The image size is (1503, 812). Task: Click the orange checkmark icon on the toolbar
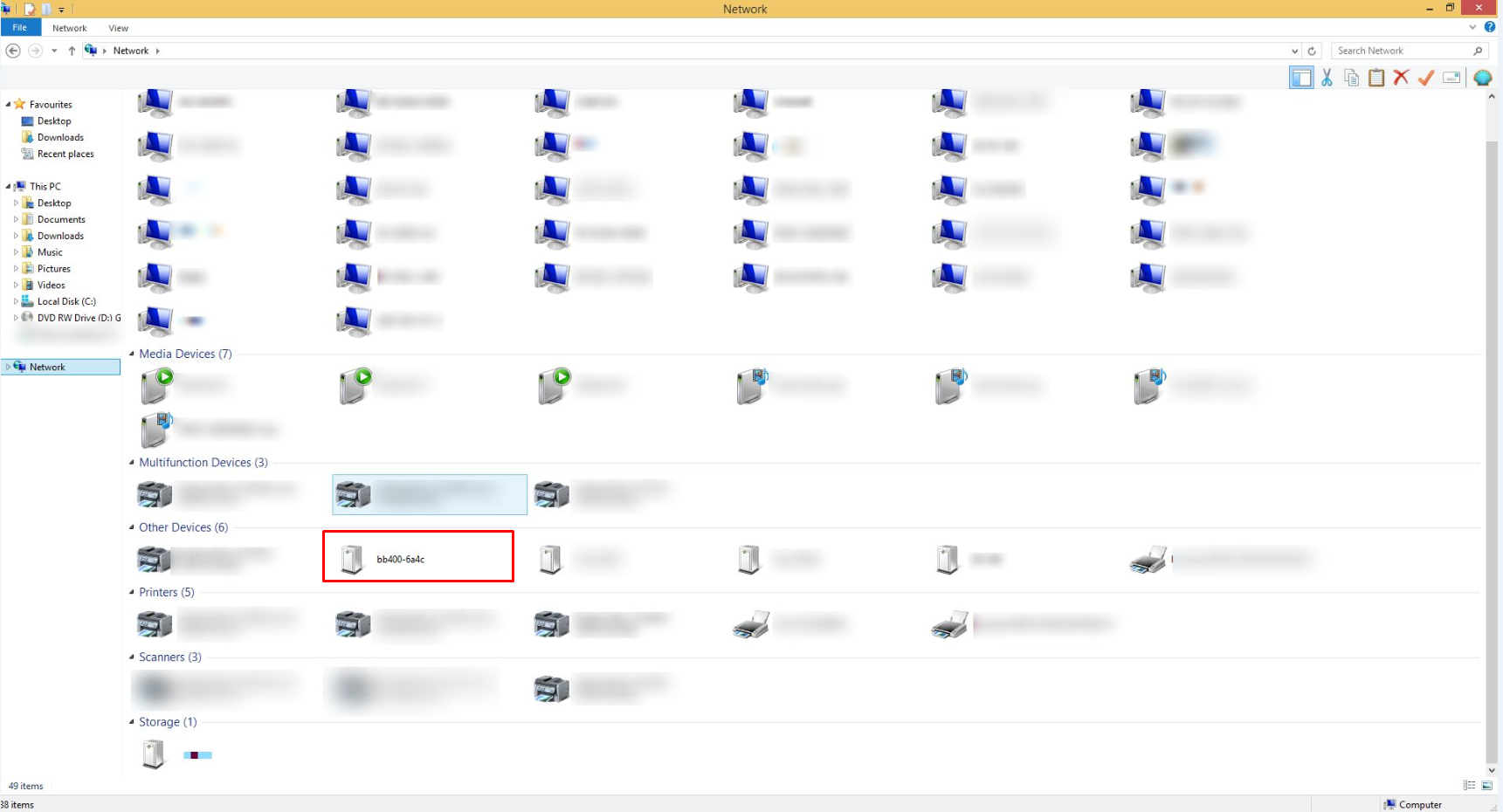coord(1425,77)
